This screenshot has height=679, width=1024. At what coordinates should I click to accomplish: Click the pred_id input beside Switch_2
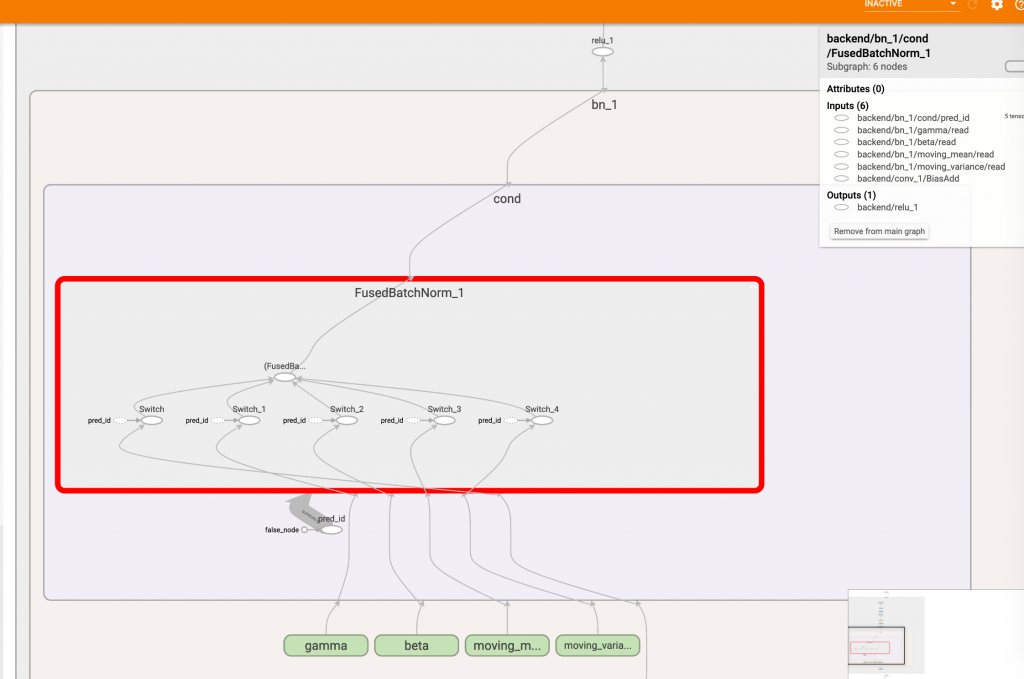click(x=315, y=420)
